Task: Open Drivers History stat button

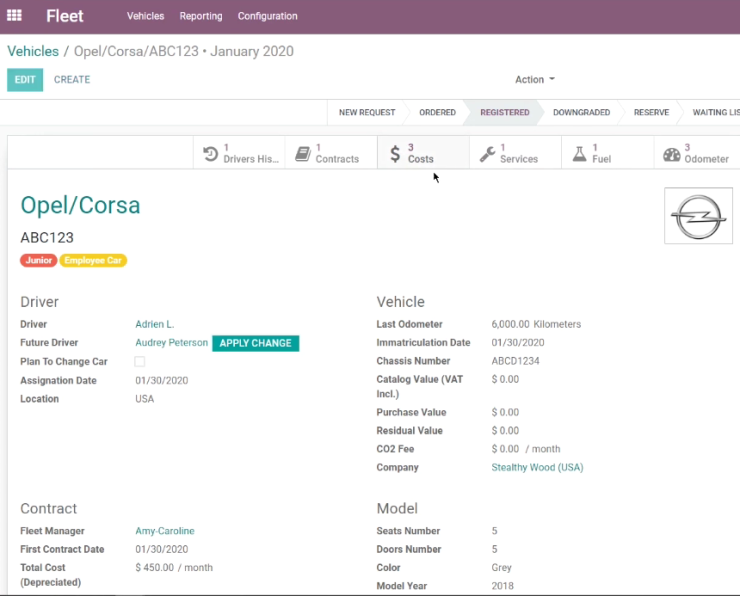Action: click(x=239, y=153)
